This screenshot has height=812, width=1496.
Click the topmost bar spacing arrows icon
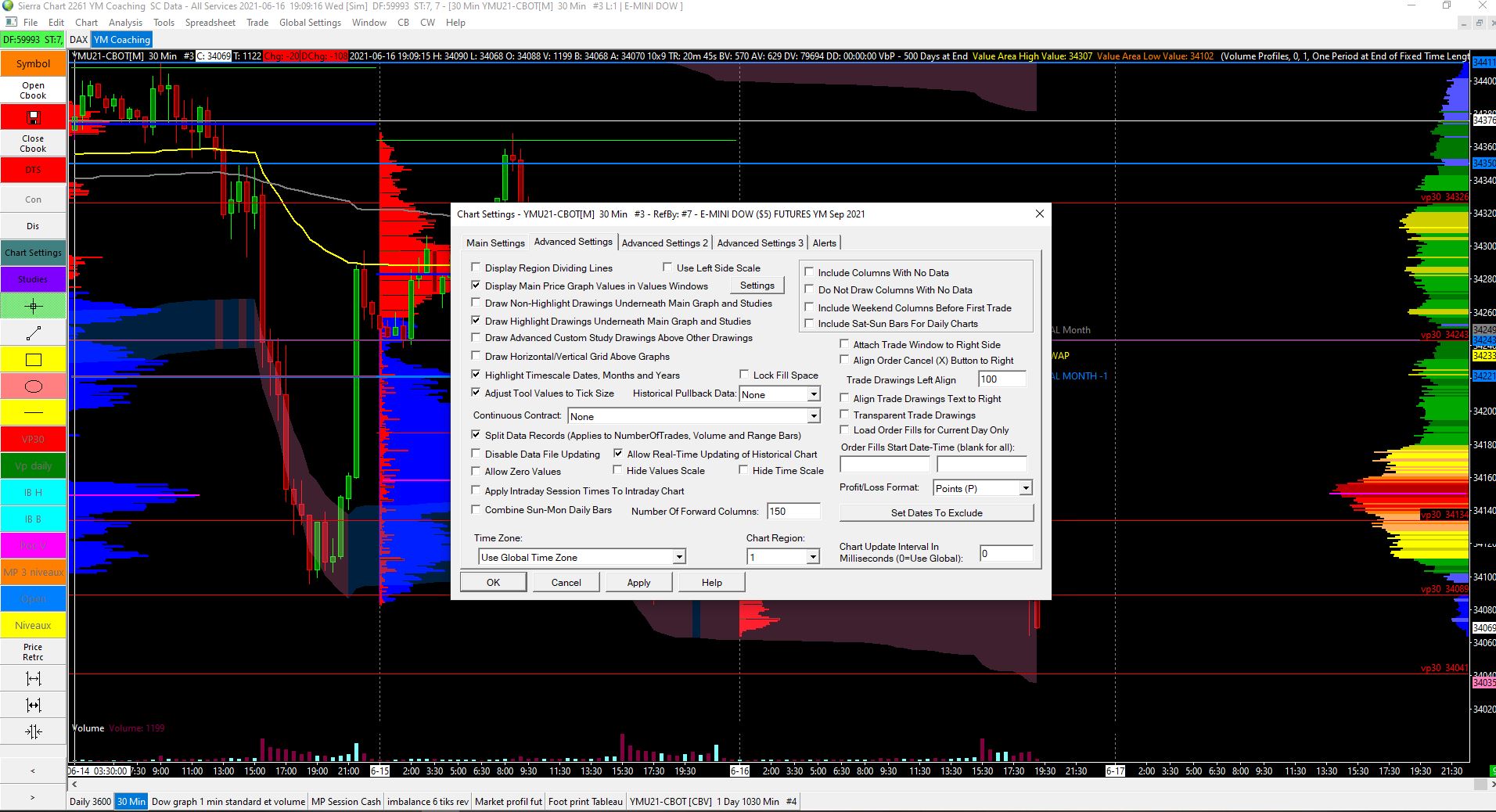(33, 678)
